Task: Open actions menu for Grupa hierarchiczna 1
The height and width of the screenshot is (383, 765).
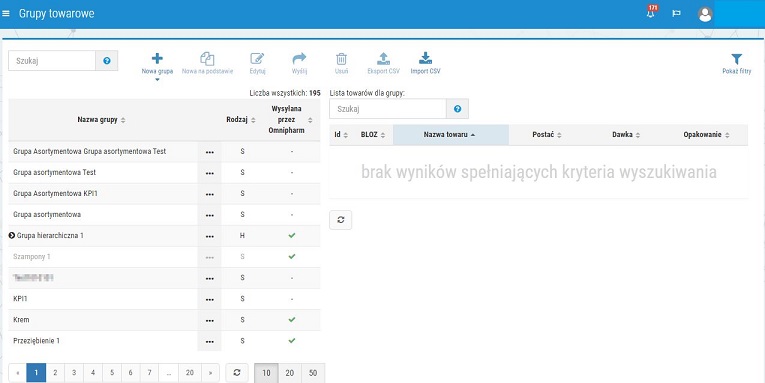Action: [210, 236]
